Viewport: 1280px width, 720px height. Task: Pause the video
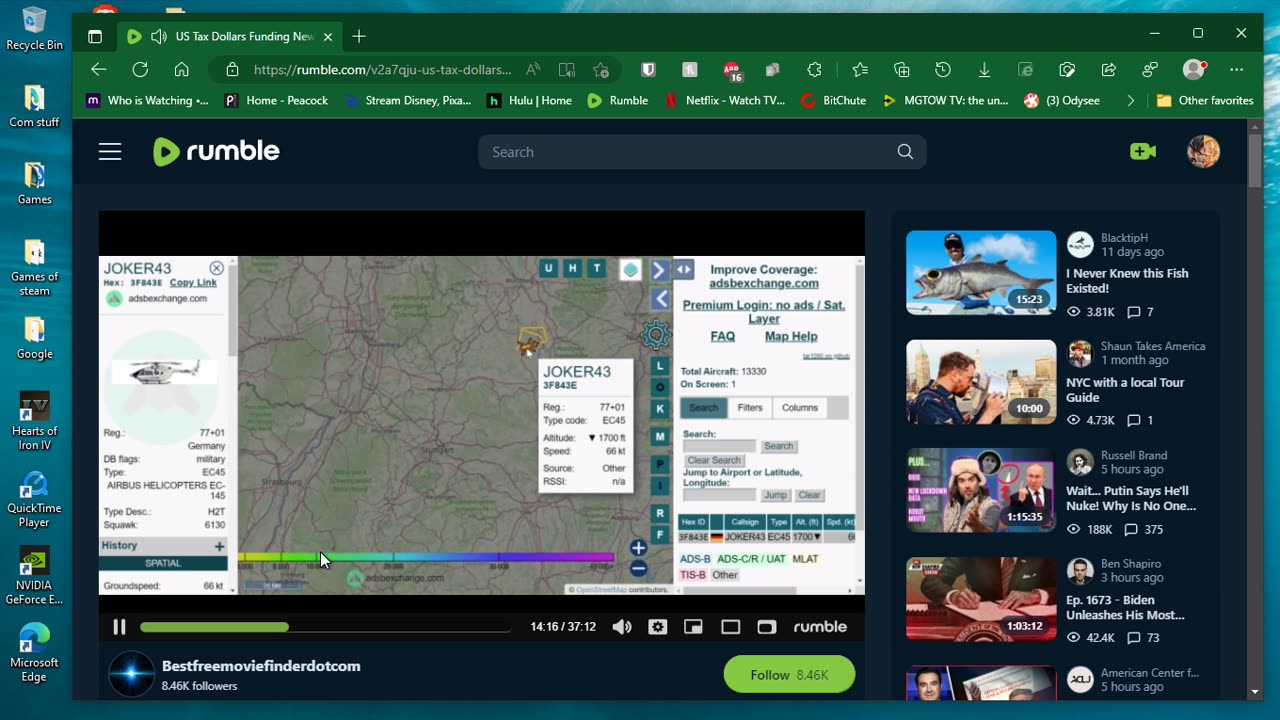point(119,627)
